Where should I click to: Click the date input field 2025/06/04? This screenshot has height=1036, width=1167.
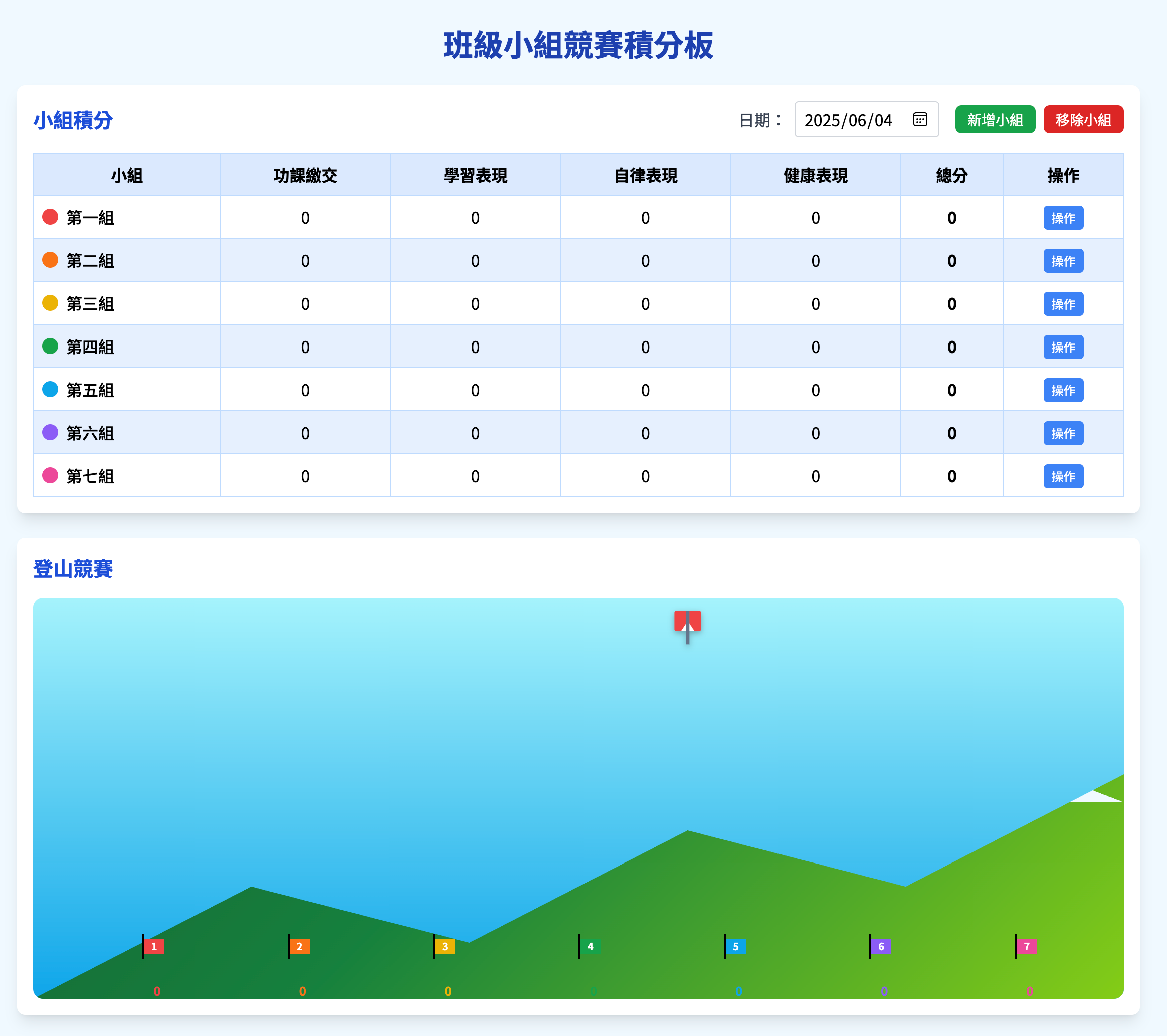tap(848, 120)
